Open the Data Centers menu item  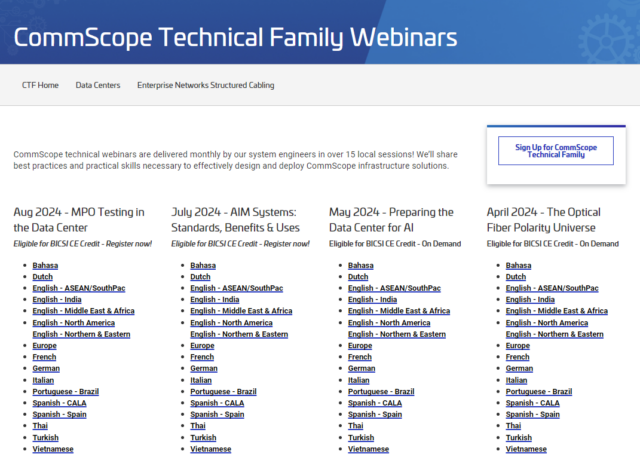click(x=98, y=85)
